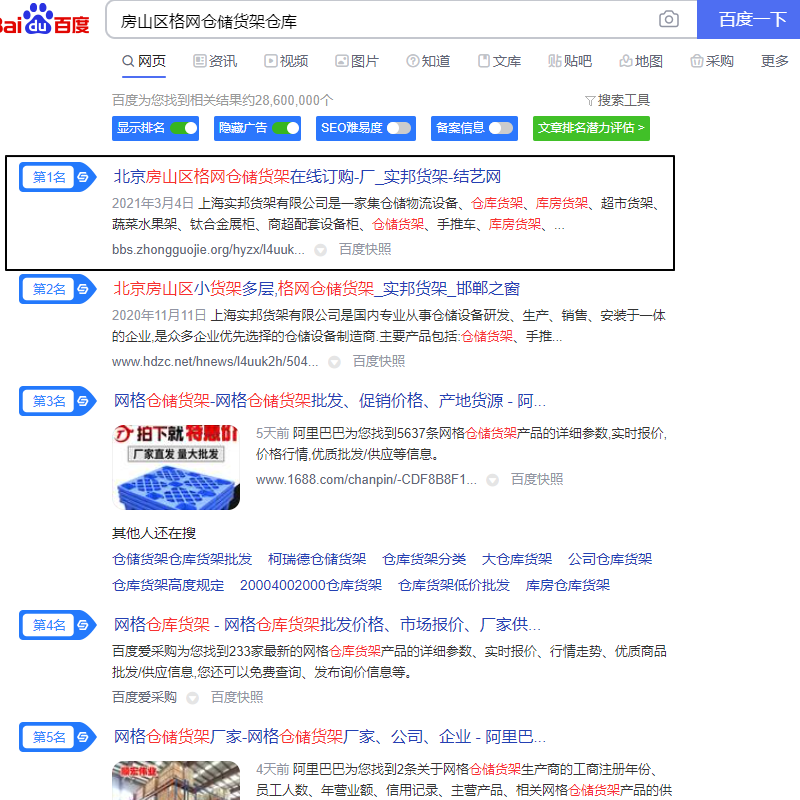Image resolution: width=800 pixels, height=800 pixels.
Task: Expand dropdown beside www.hdzc.net URL
Action: point(334,362)
